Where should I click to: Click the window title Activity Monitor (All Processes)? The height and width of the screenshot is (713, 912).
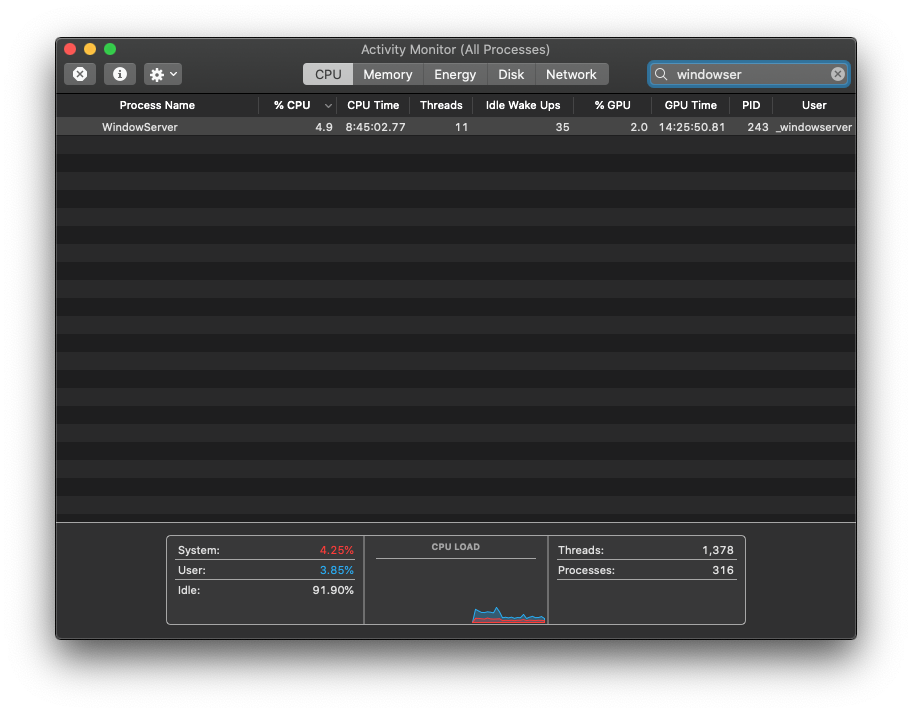455,49
